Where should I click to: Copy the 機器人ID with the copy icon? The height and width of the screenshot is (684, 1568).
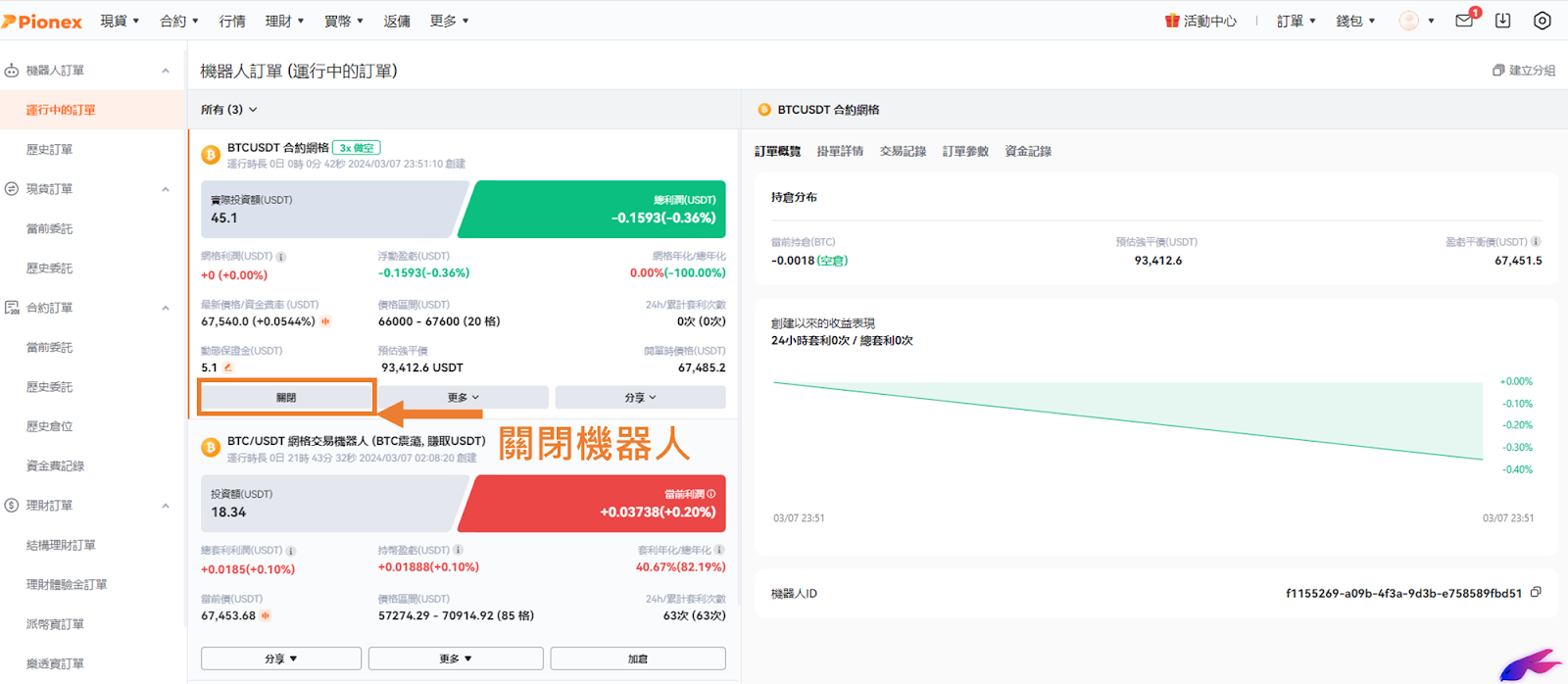[x=1536, y=592]
